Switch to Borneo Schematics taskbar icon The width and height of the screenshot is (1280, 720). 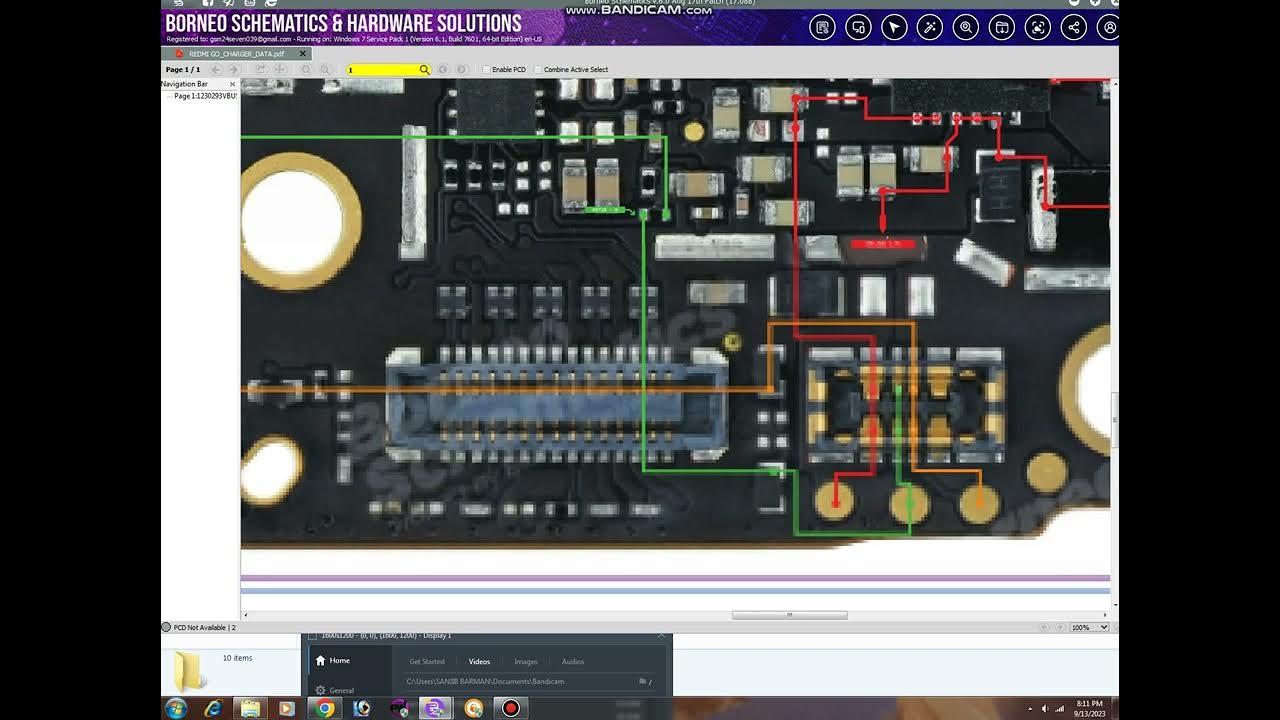[436, 708]
